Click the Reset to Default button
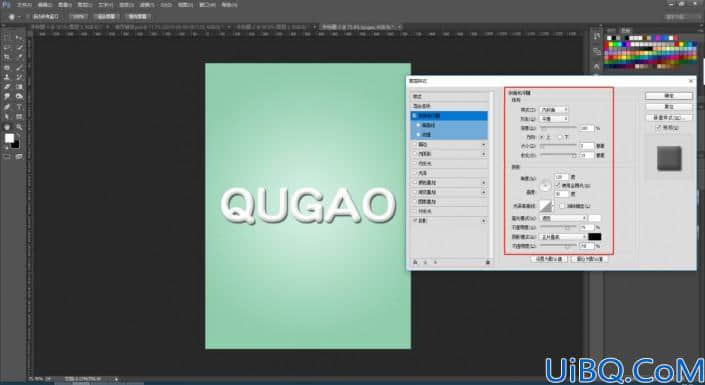 [x=589, y=259]
